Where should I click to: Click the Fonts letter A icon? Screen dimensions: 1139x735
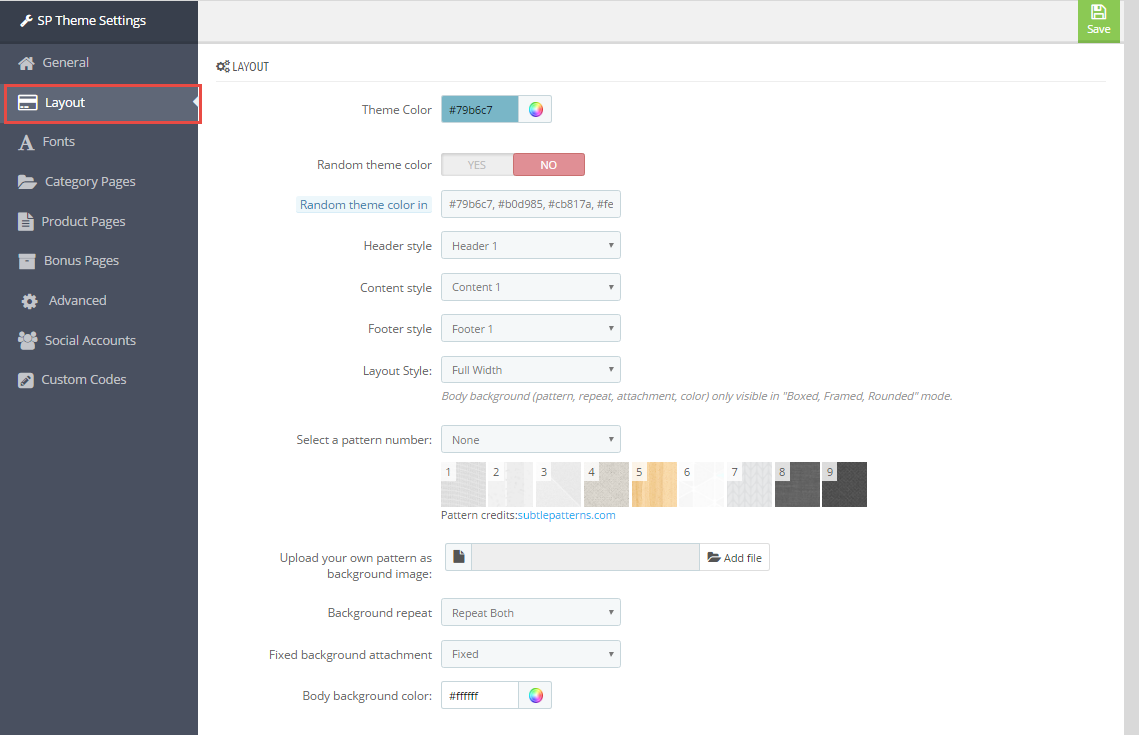[x=26, y=142]
